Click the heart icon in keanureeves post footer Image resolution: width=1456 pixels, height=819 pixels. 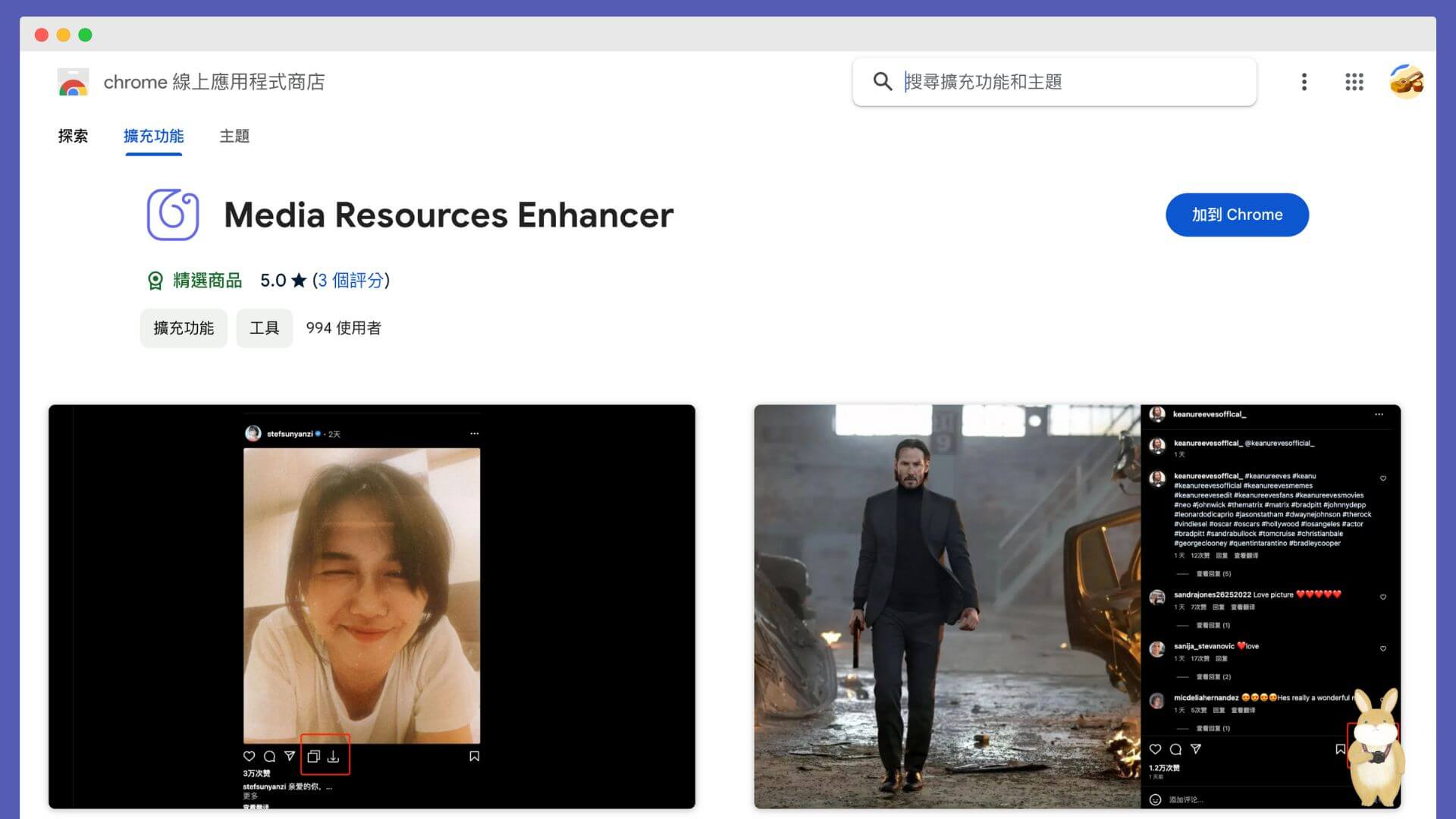coord(1155,749)
